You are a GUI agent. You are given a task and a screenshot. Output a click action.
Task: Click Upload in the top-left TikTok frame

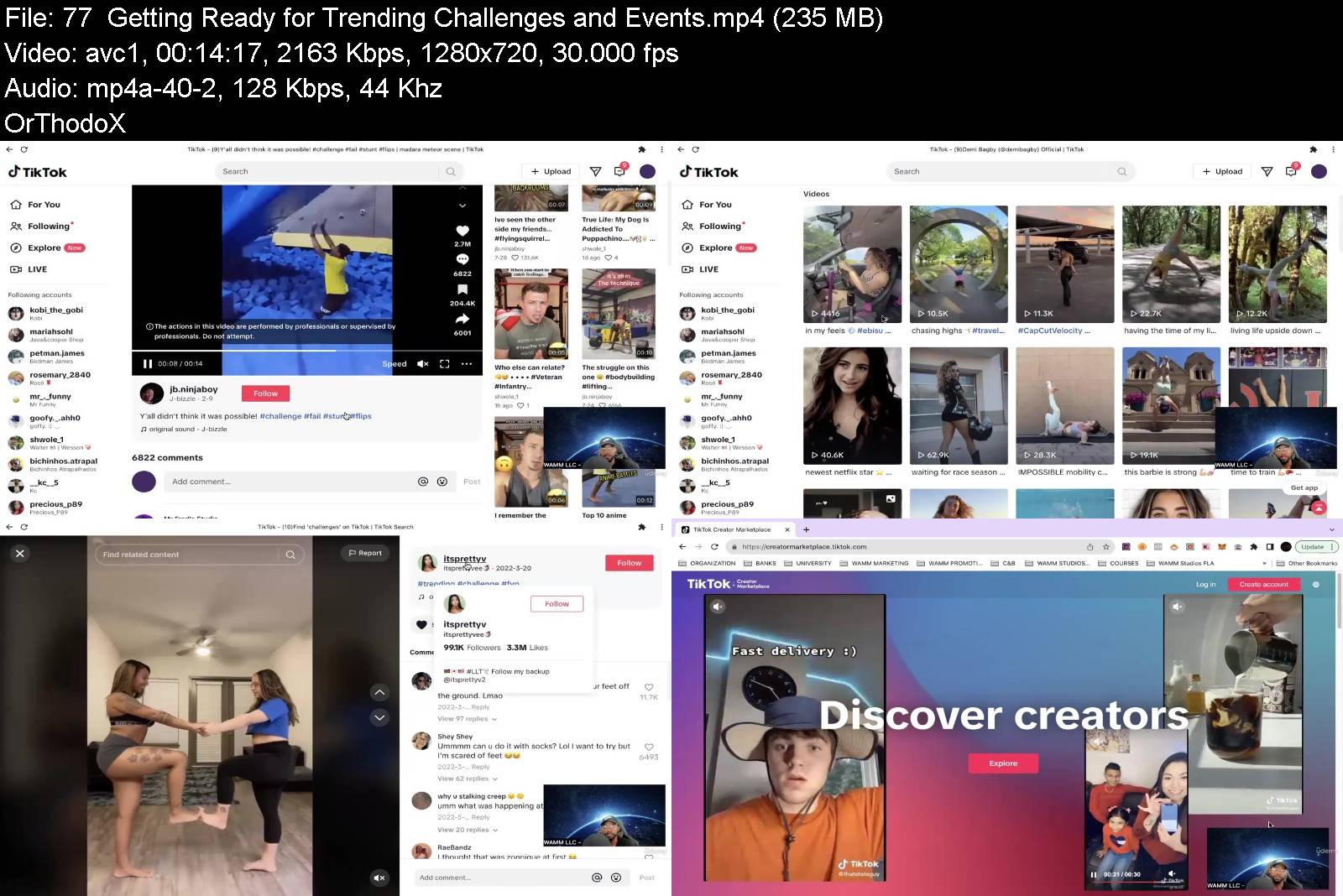click(x=551, y=171)
